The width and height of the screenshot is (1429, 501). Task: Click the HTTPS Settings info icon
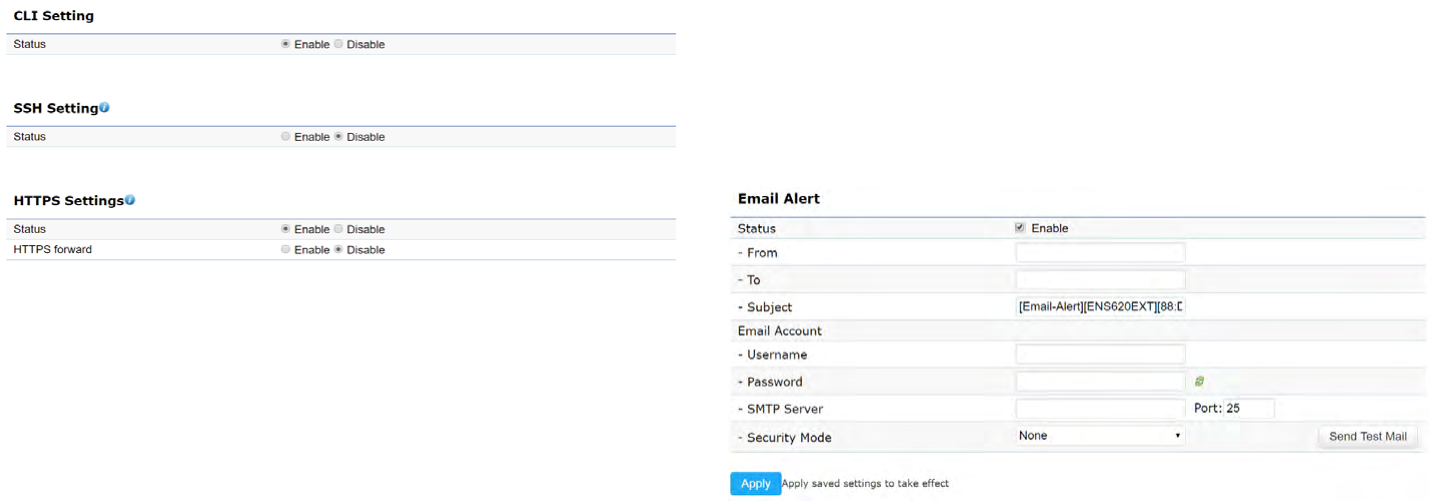[x=130, y=201]
